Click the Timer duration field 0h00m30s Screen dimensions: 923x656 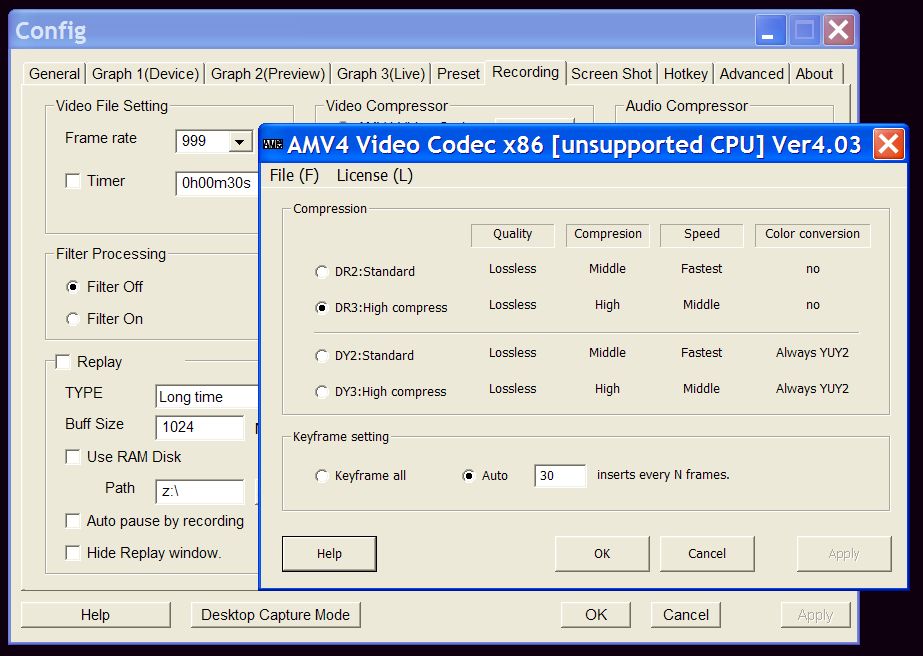218,183
